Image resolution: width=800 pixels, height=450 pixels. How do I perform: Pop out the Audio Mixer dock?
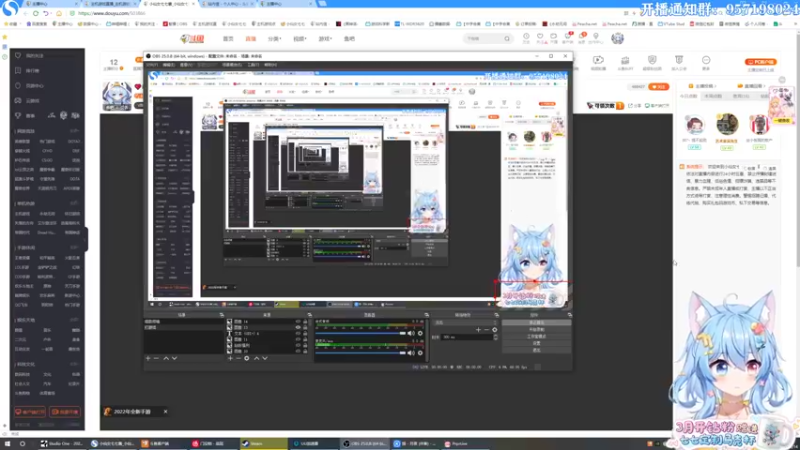427,315
